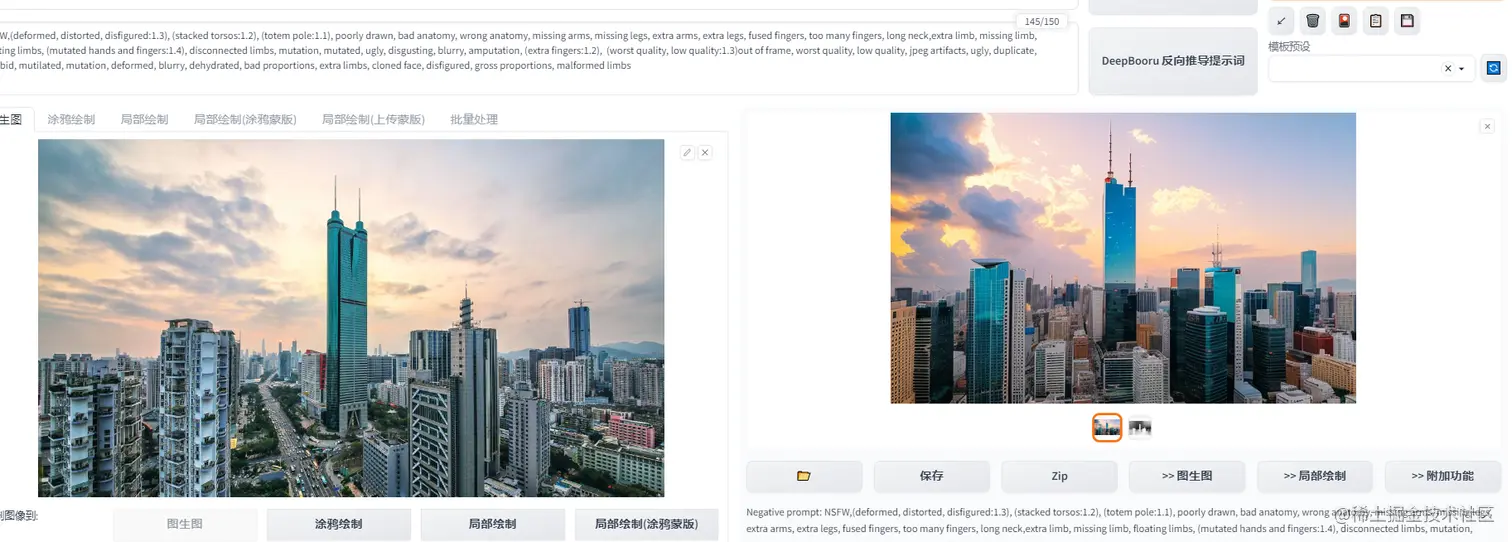Select the second gallery thumbnail below output
Viewport: 1512px width, 542px height.
click(x=1140, y=428)
